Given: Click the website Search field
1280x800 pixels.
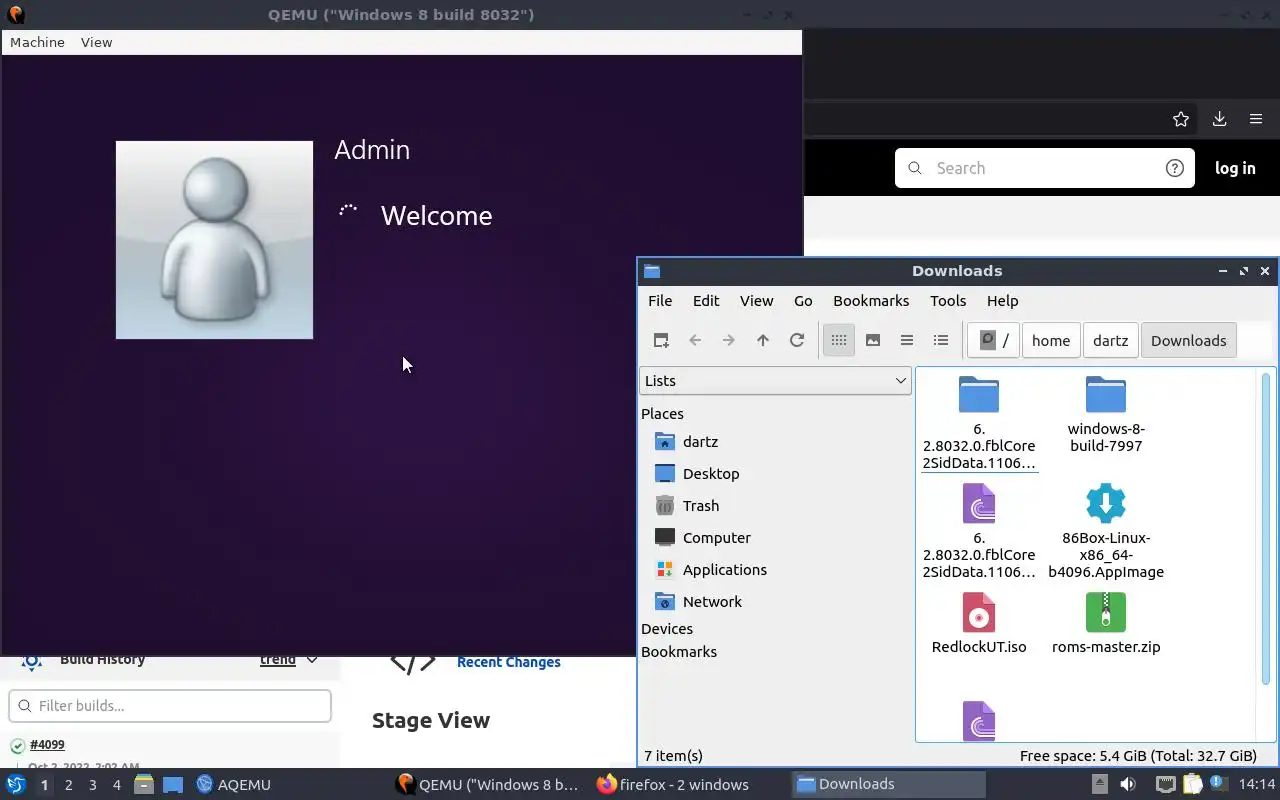Looking at the screenshot, I should click(x=1044, y=168).
